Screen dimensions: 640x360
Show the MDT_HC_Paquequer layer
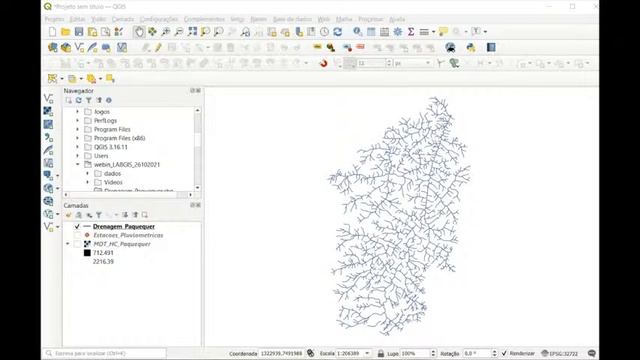pos(77,244)
